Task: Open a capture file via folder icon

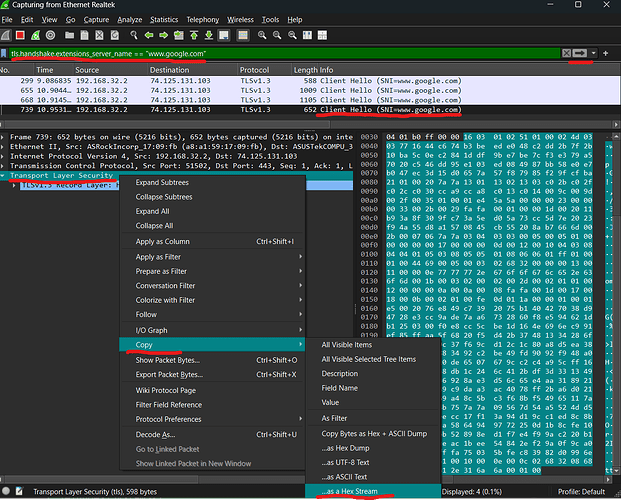Action: point(70,35)
